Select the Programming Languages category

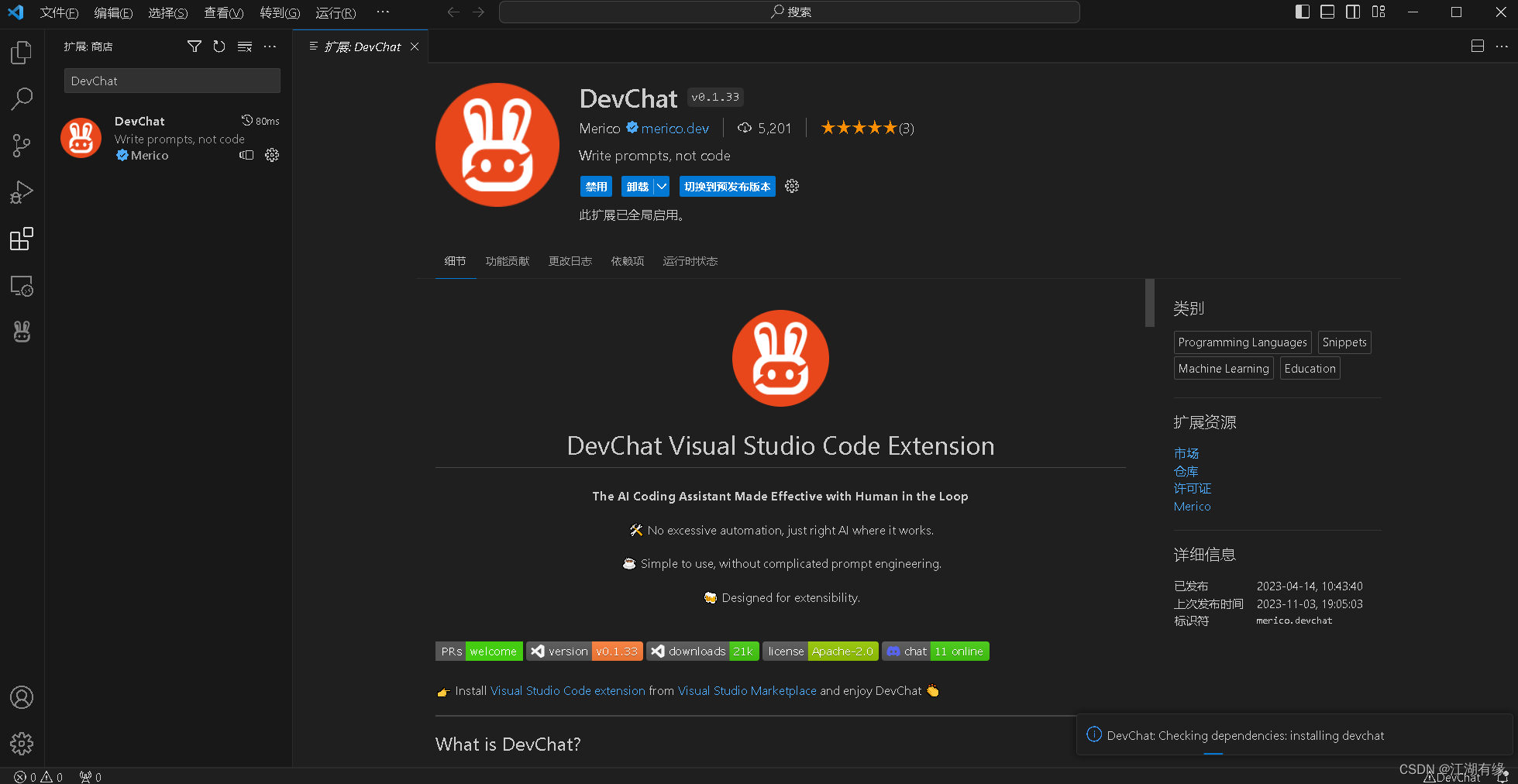(1243, 342)
